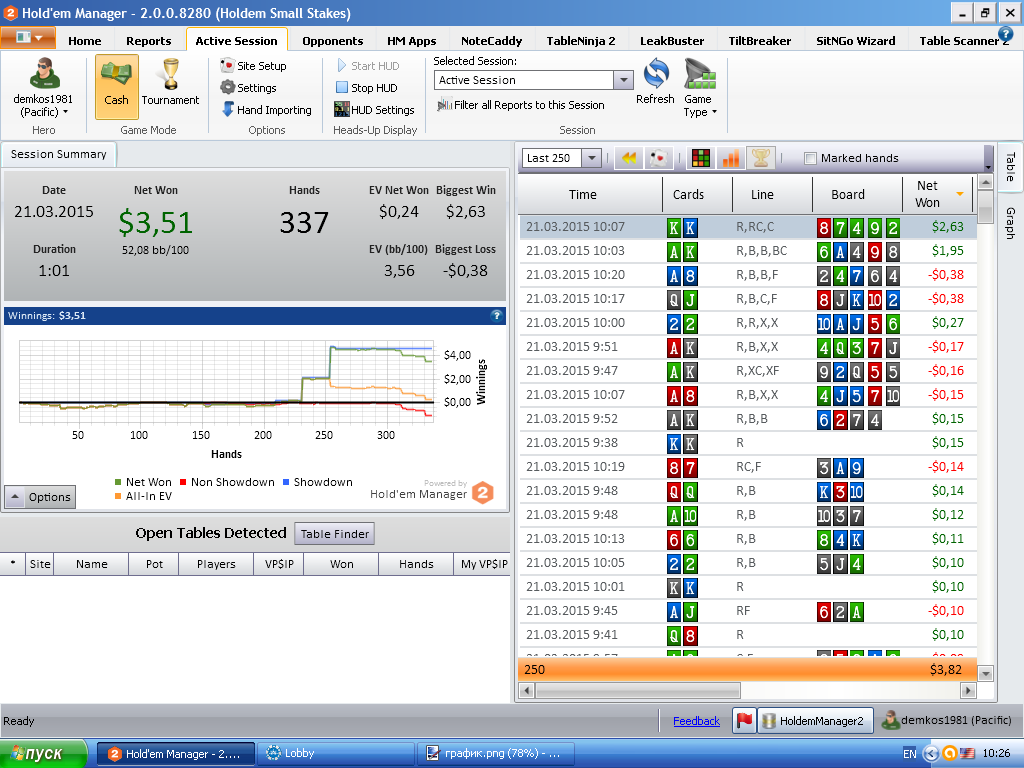
Task: Click the red flag icon in status bar
Action: pyautogui.click(x=744, y=720)
